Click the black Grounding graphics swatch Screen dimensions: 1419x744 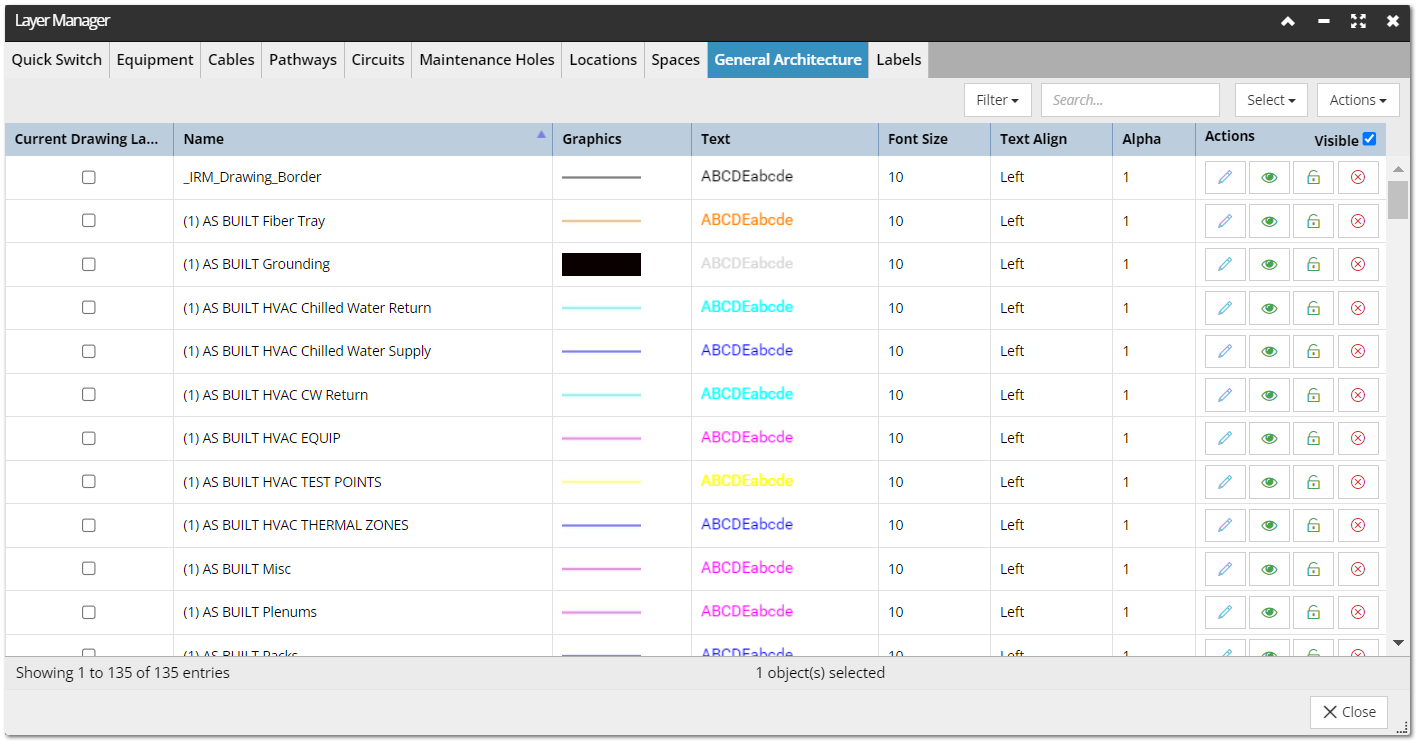[601, 264]
